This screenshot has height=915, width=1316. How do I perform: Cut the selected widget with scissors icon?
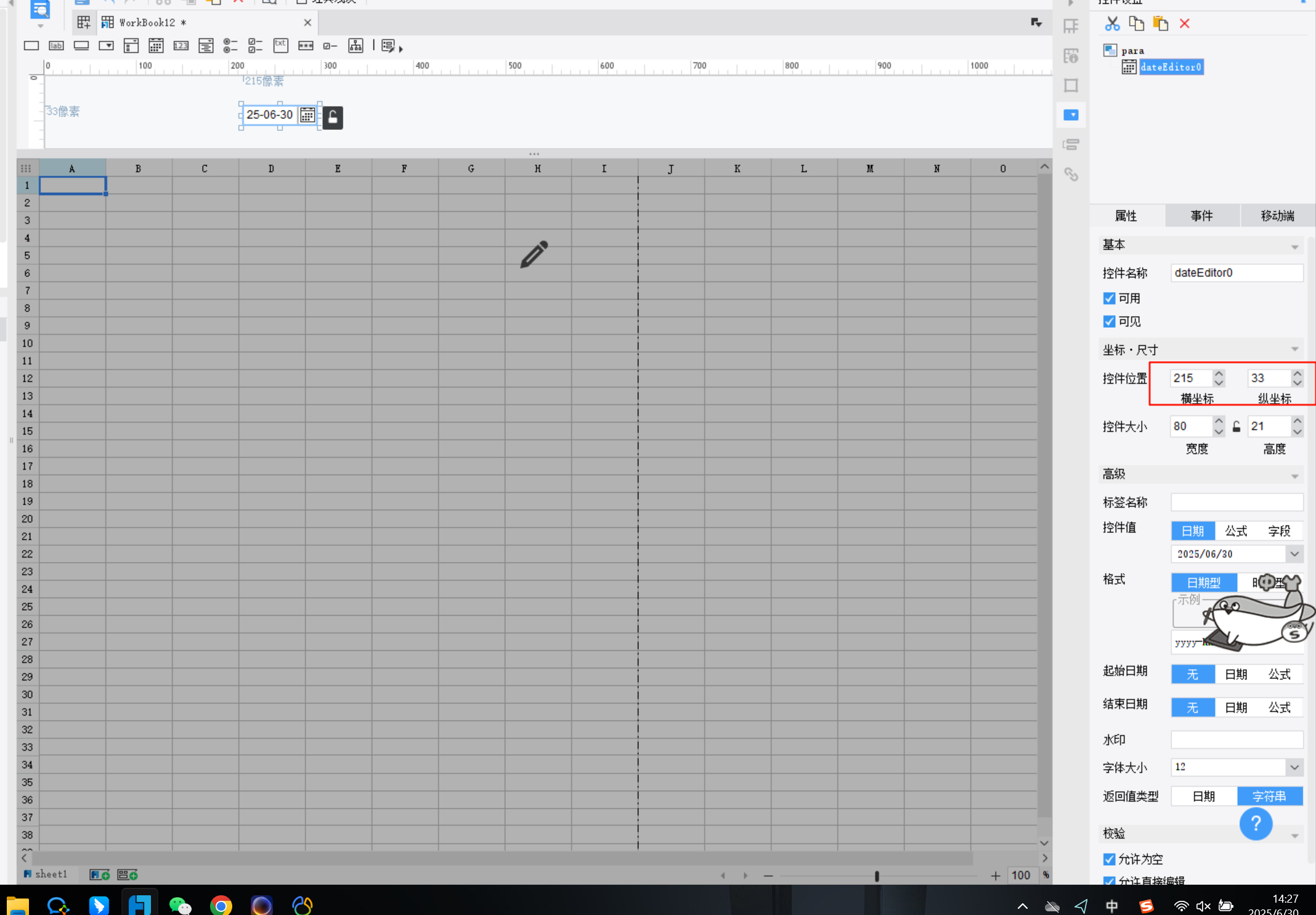tap(1112, 23)
